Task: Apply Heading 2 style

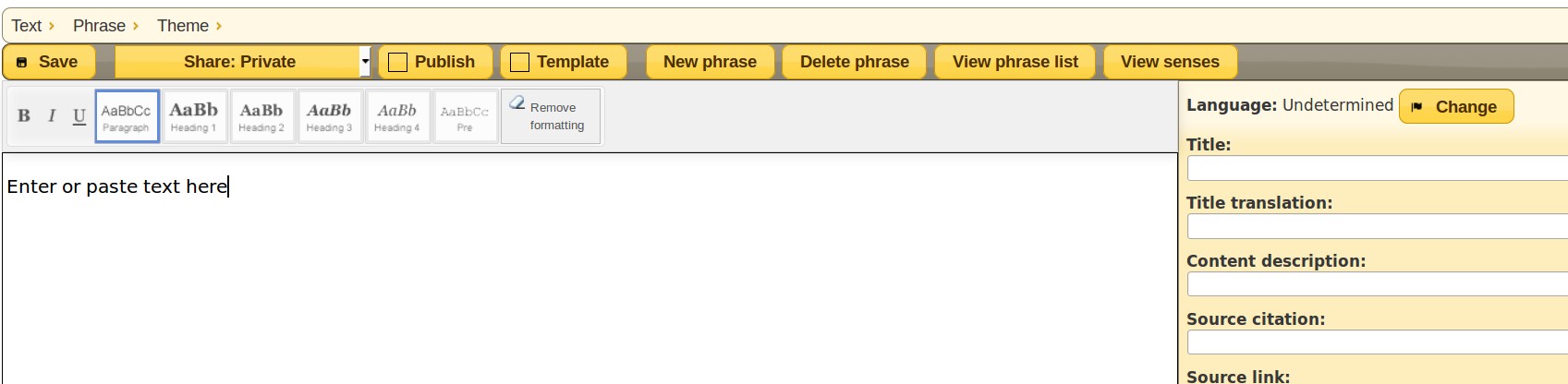Action: click(262, 116)
